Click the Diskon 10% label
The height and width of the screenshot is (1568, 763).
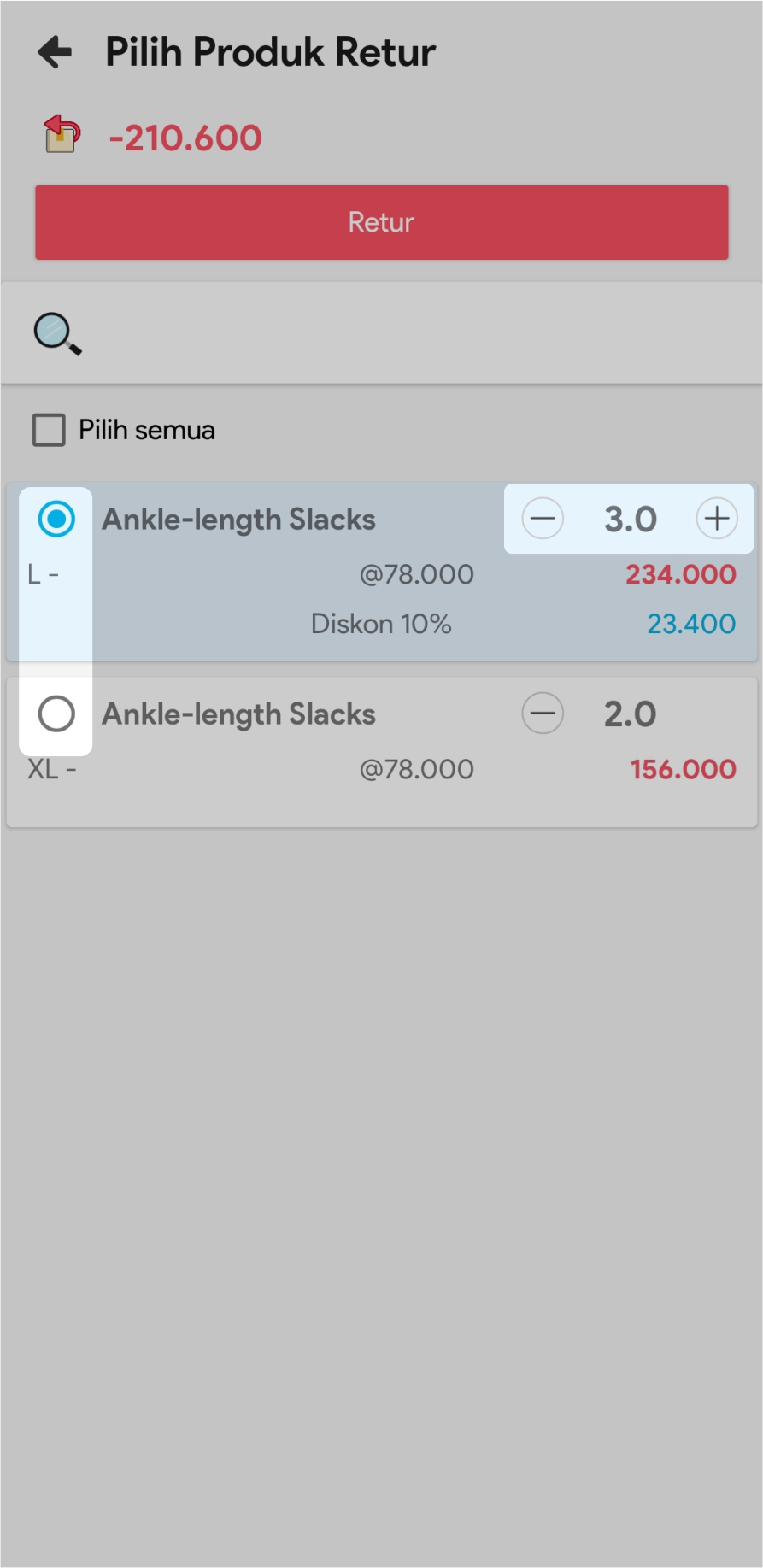click(x=381, y=624)
